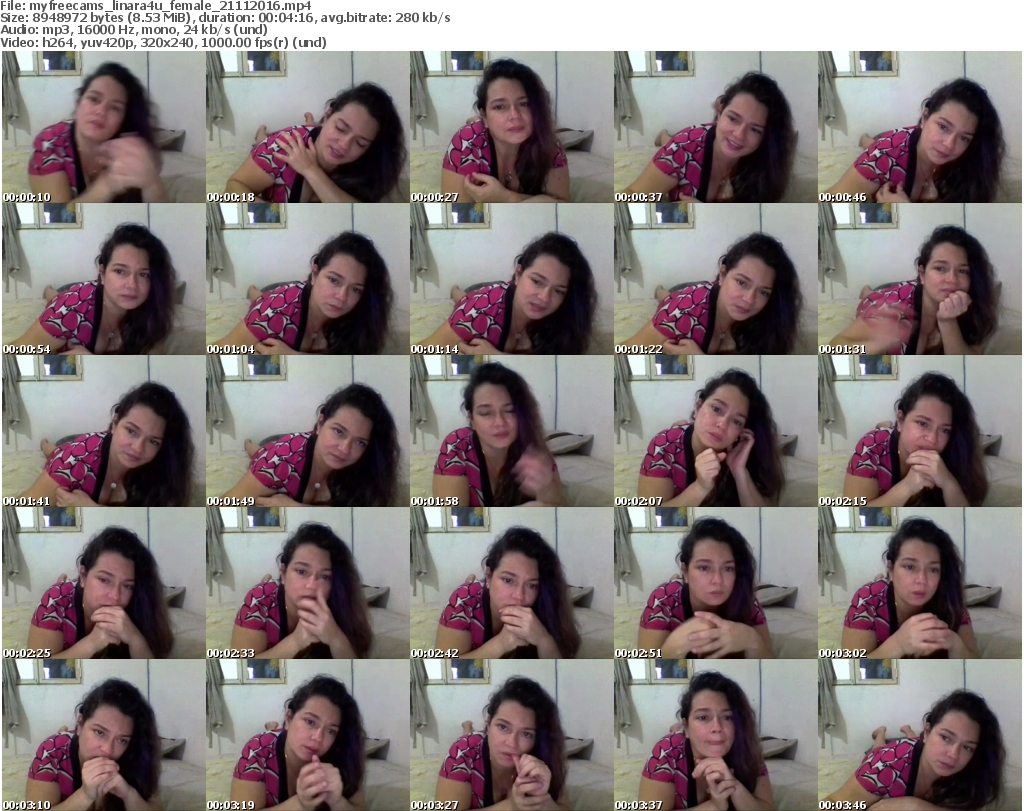Click the thumbnail stamped 00:01:41
The width and height of the screenshot is (1024, 811).
[103, 431]
